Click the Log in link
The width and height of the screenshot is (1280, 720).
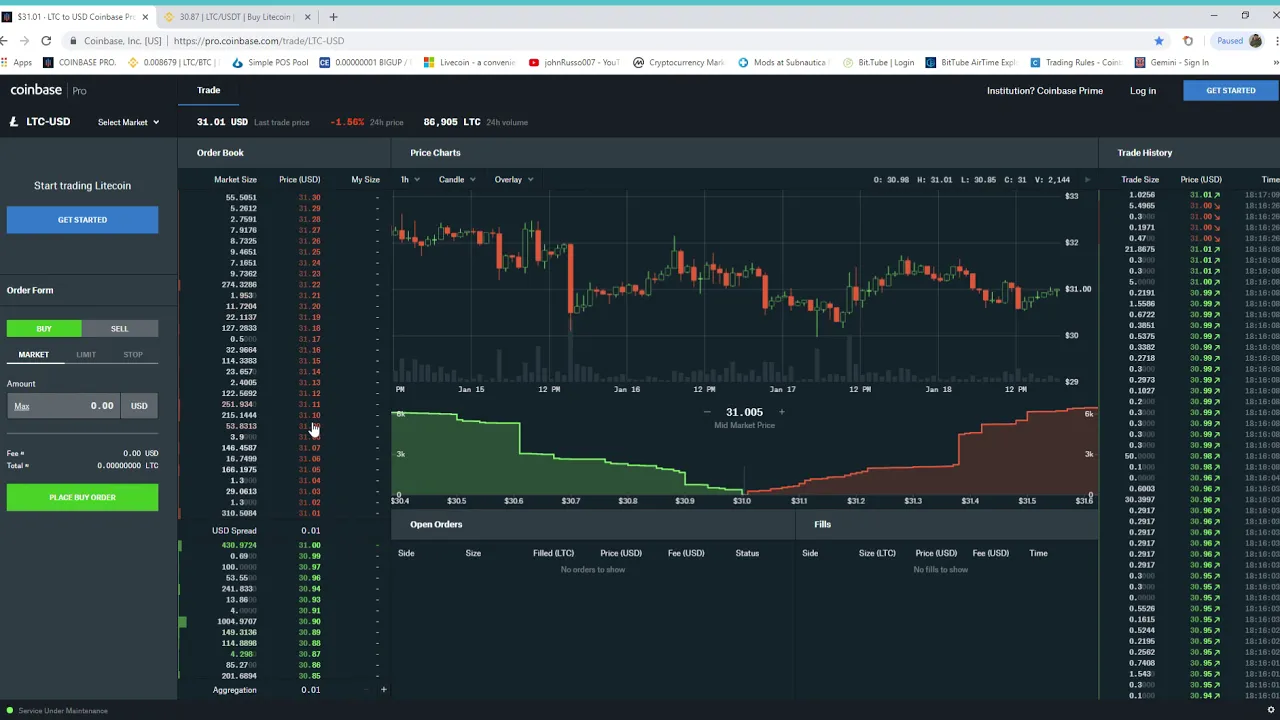click(x=1142, y=91)
